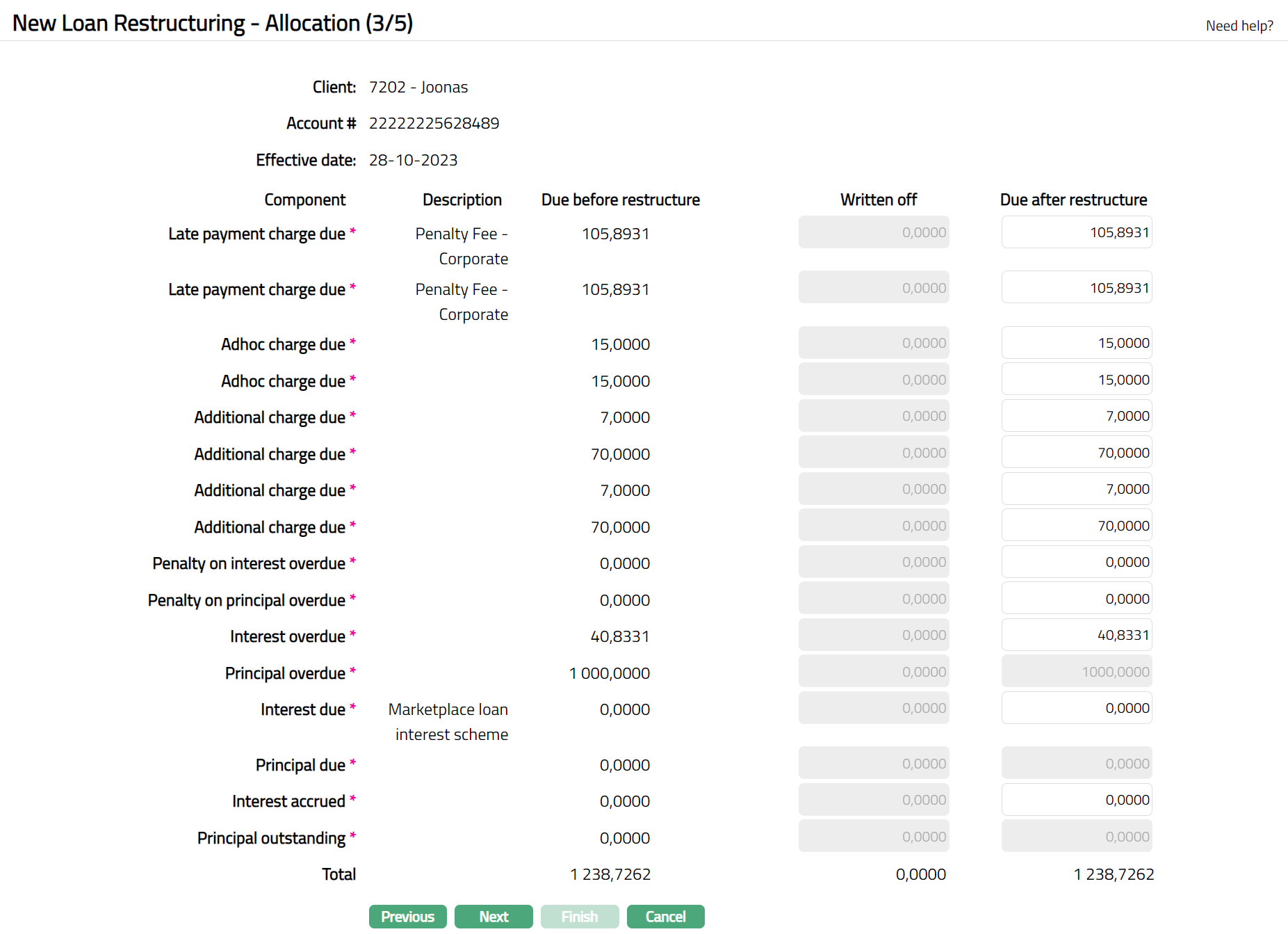Viewport: 1288px width, 934px height.
Task: Click Penalty on interest overdue due-after field
Action: click(x=1076, y=562)
